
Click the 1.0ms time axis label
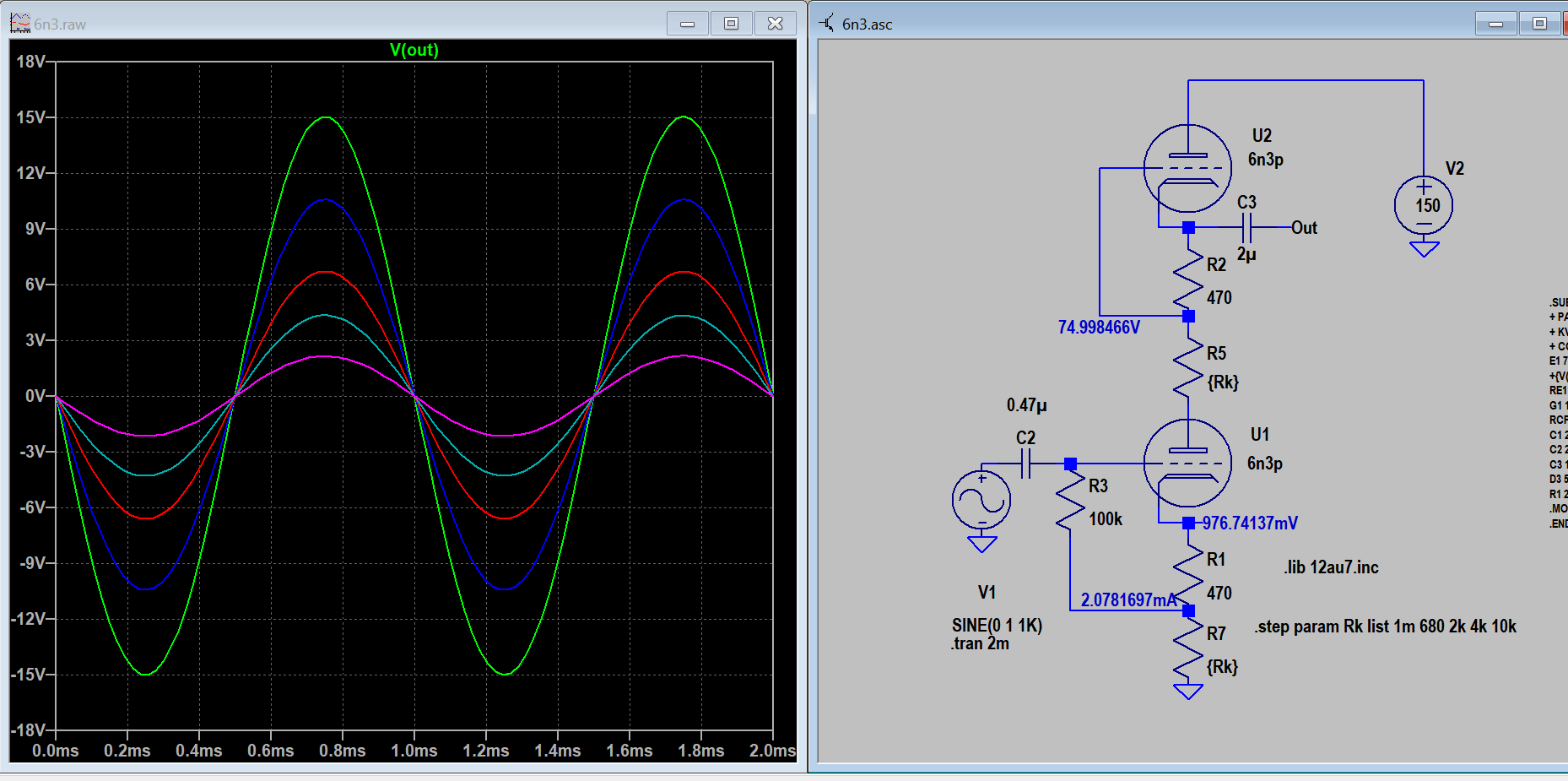click(x=414, y=751)
